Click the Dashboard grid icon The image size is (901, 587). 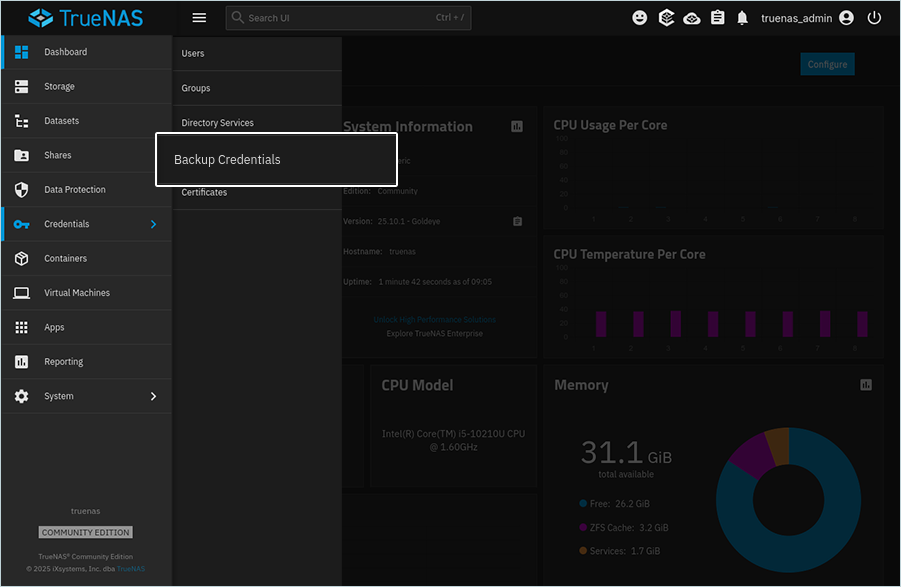pos(21,52)
